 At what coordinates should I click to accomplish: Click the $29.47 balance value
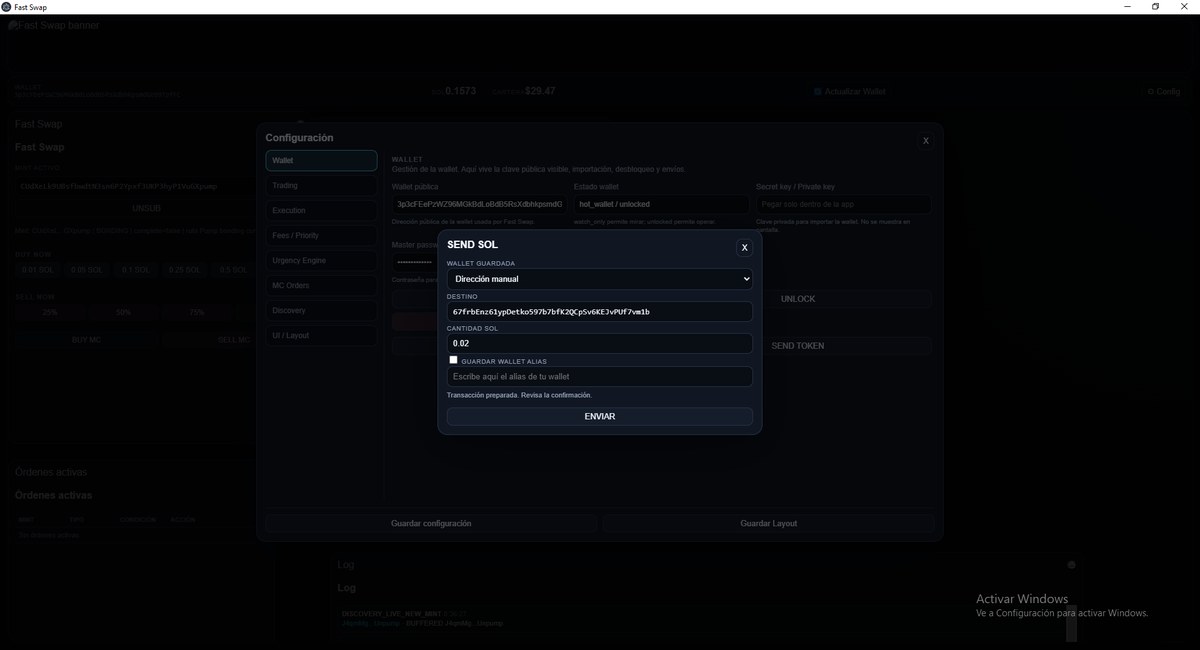pos(540,91)
